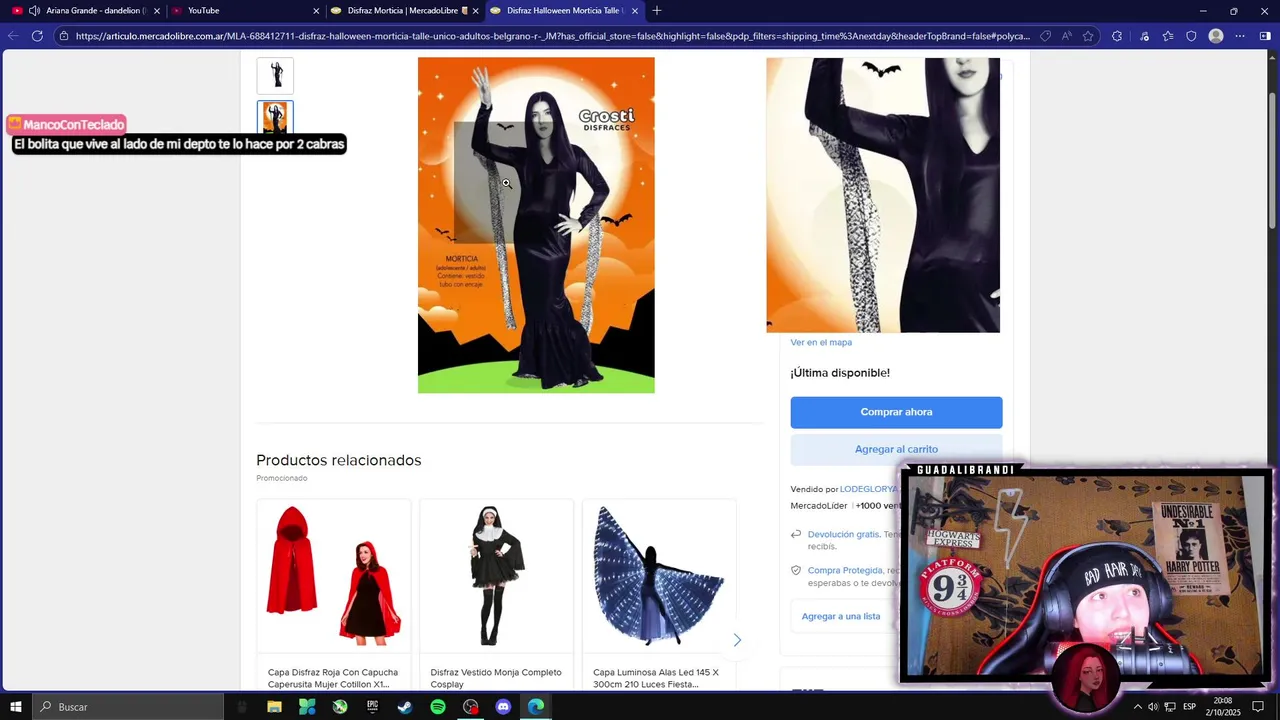Open Ver en el mapa link
The width and height of the screenshot is (1280, 720).
point(821,342)
